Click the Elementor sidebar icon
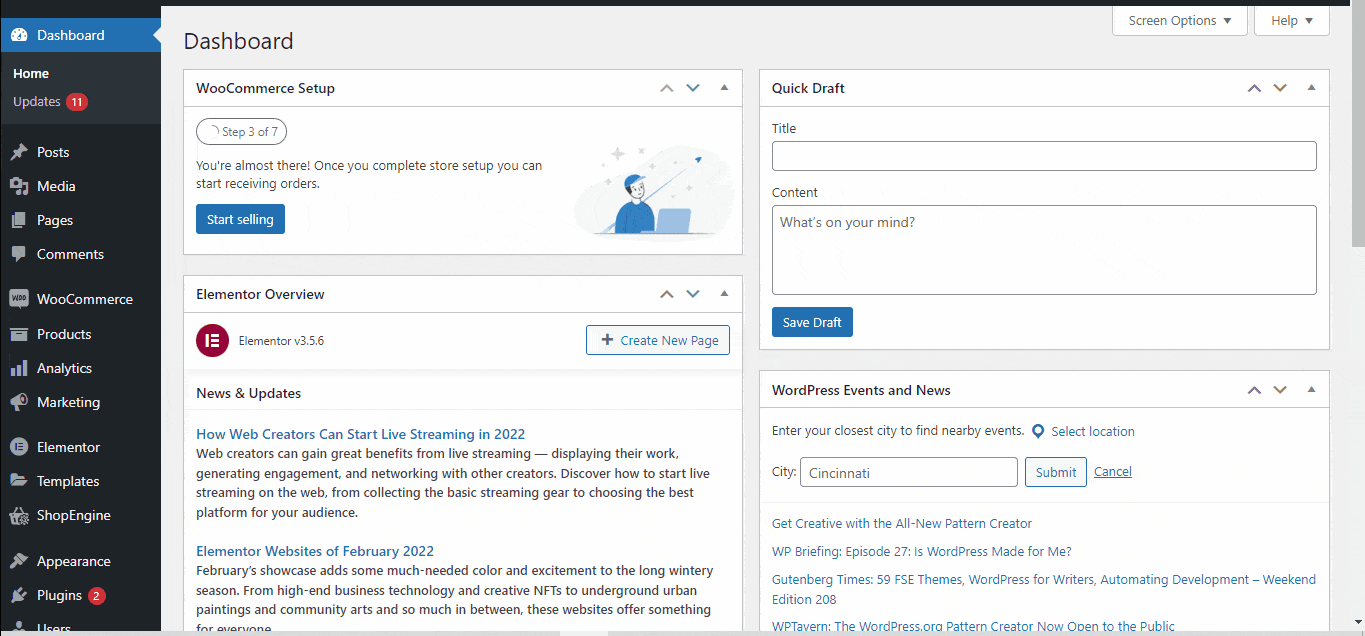Screen dimensions: 1365x636 (19, 447)
